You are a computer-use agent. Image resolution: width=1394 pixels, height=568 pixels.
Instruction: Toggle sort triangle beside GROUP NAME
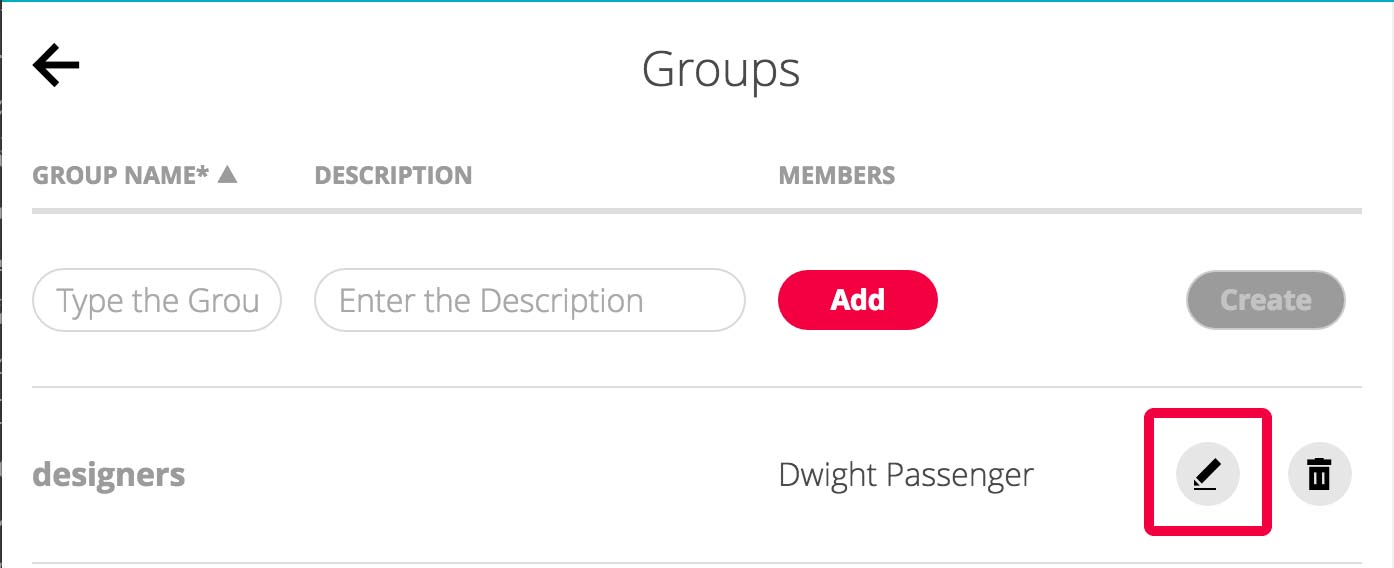pyautogui.click(x=228, y=174)
